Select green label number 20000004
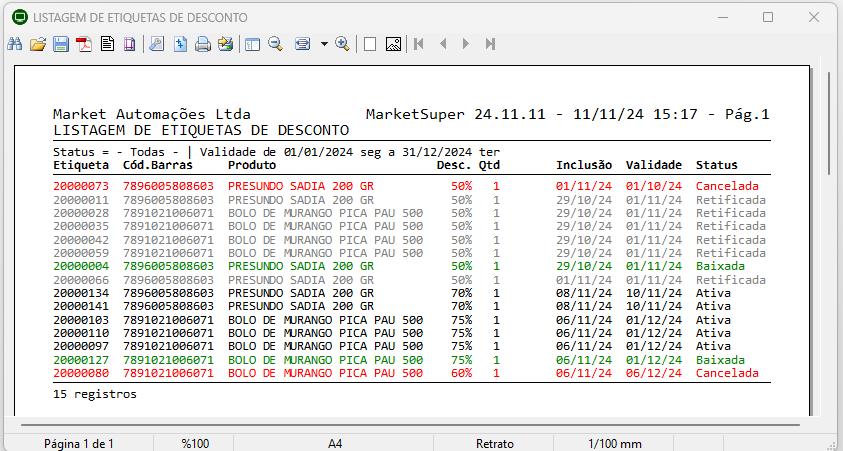The width and height of the screenshot is (843, 451). click(x=81, y=266)
